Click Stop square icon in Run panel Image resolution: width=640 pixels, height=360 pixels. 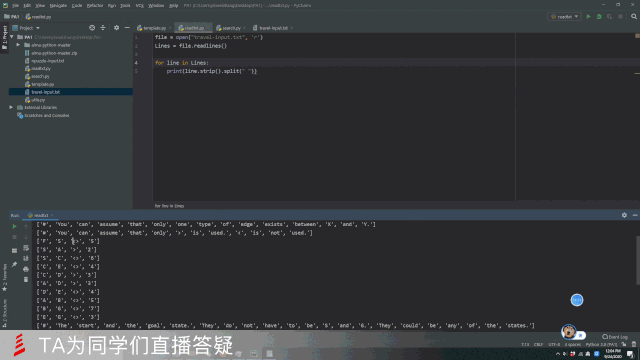pyautogui.click(x=14, y=237)
